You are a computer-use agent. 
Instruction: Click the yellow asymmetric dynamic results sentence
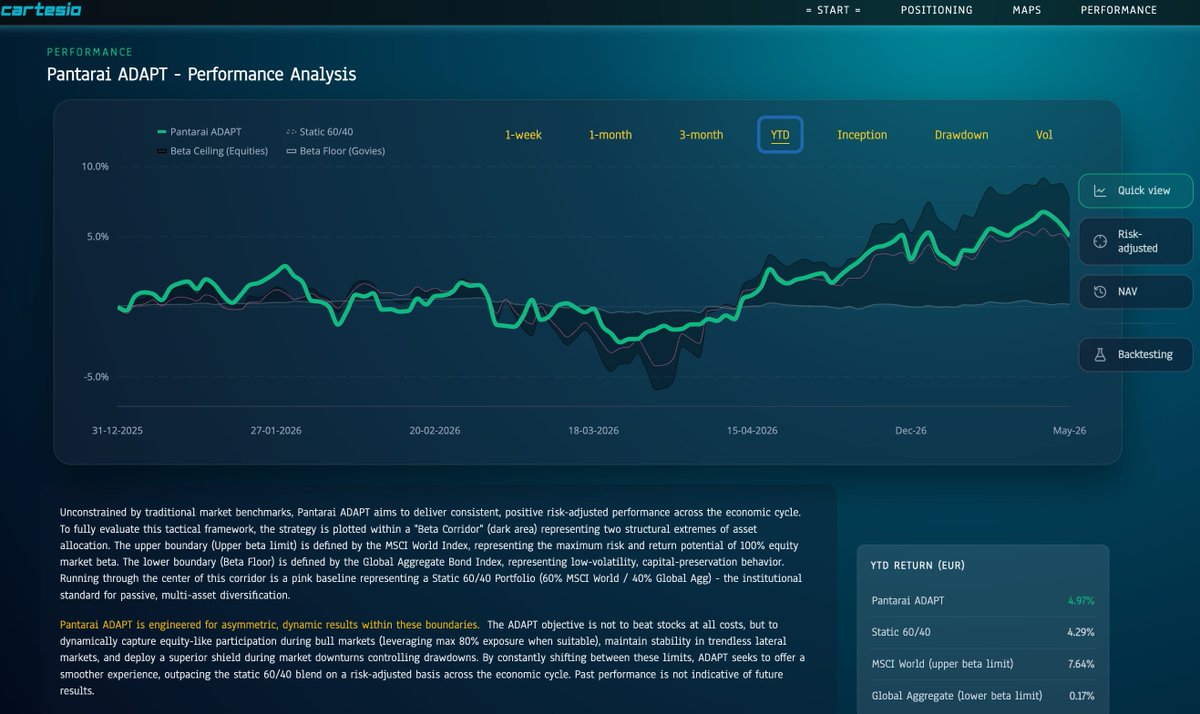point(270,624)
